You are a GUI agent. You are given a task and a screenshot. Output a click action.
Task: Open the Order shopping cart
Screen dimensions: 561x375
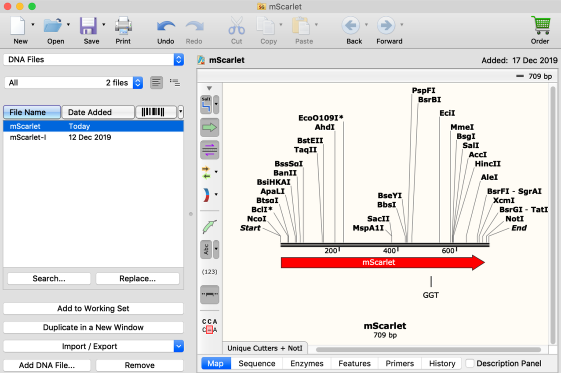pyautogui.click(x=541, y=25)
